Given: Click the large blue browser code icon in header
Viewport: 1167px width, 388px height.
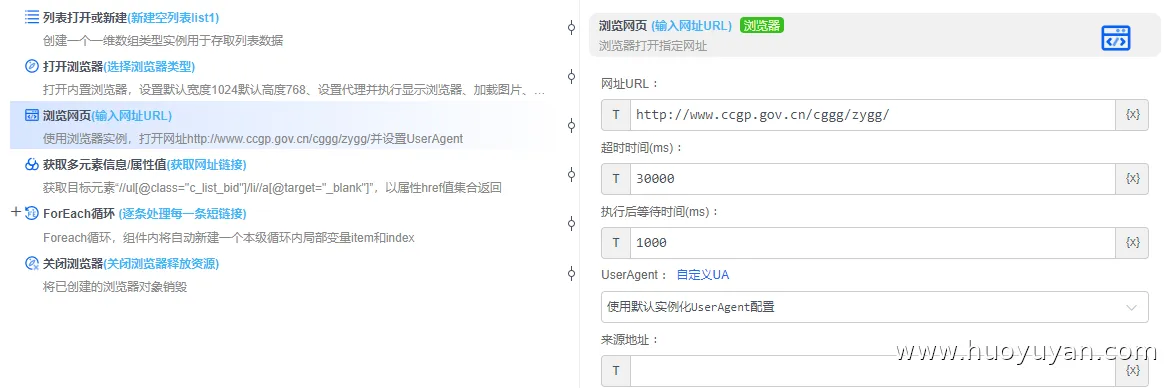Looking at the screenshot, I should click(x=1116, y=37).
